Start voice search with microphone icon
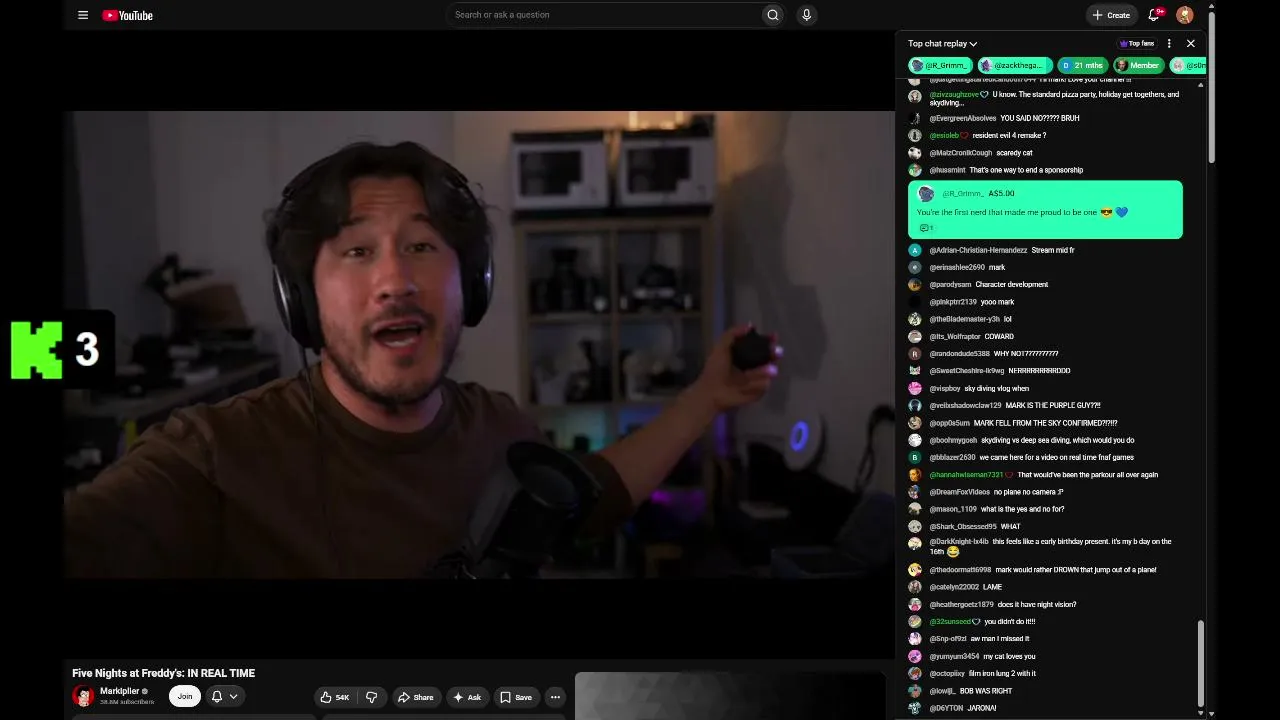 pos(806,15)
